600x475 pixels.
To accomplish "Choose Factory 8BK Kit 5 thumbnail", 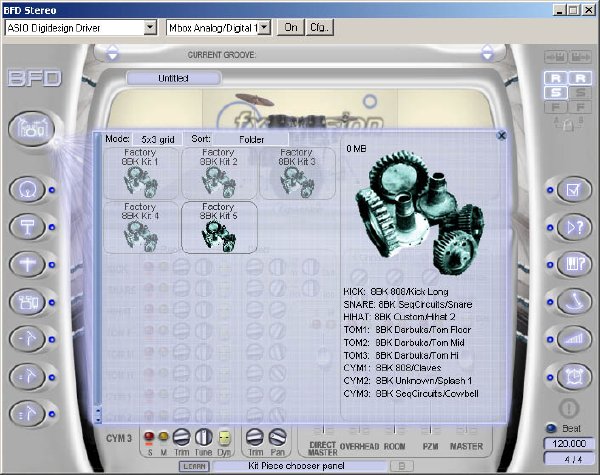I will coord(219,227).
